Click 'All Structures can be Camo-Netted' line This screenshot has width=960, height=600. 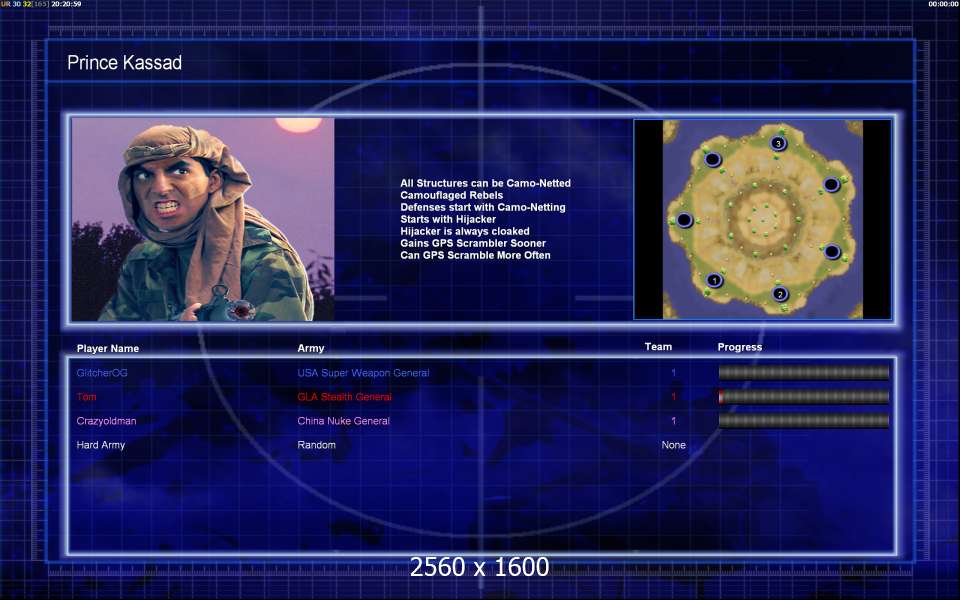(x=486, y=183)
